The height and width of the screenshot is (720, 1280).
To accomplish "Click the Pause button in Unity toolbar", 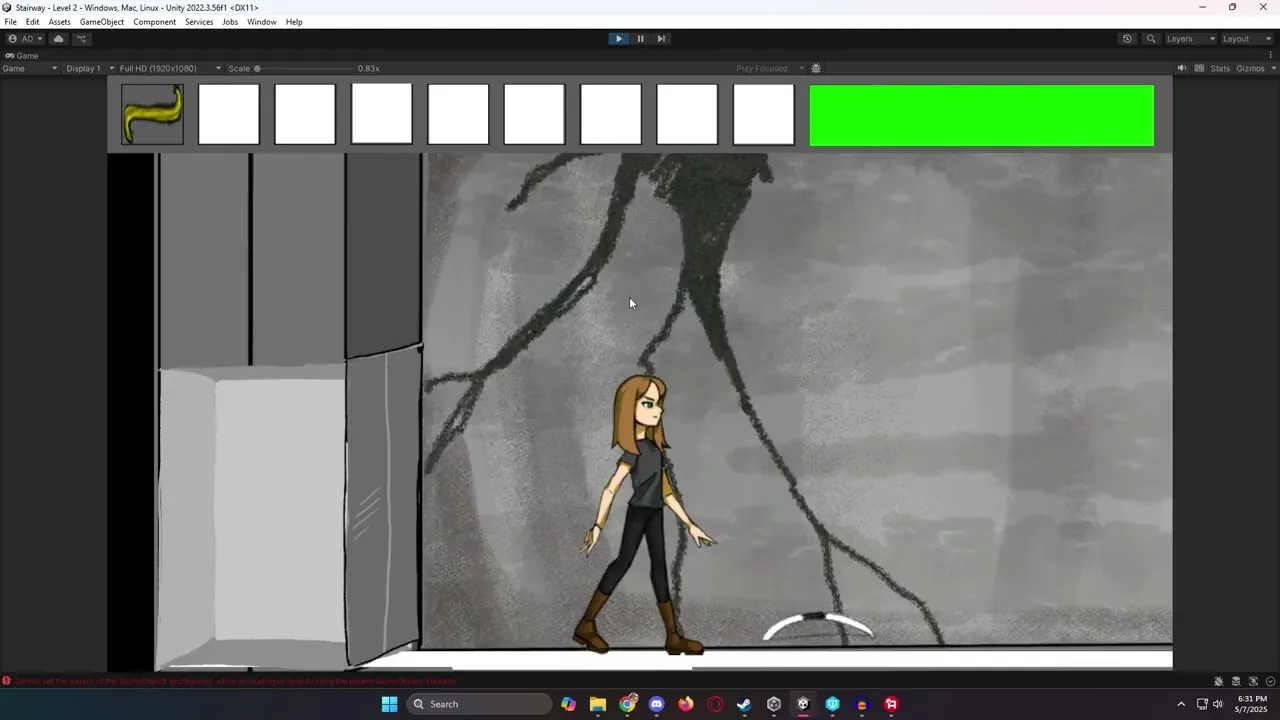I will point(640,39).
